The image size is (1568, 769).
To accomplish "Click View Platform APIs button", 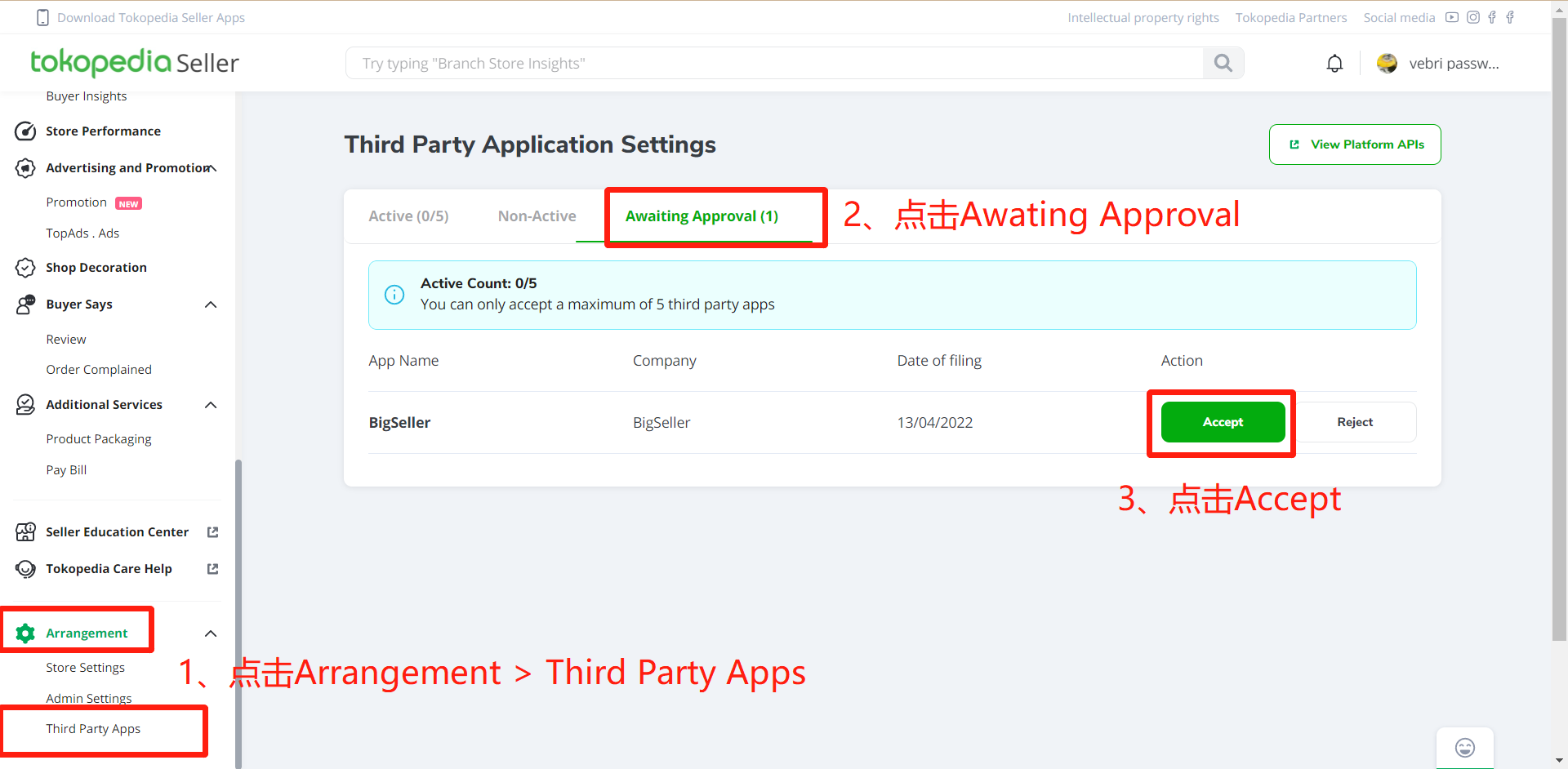I will point(1355,144).
